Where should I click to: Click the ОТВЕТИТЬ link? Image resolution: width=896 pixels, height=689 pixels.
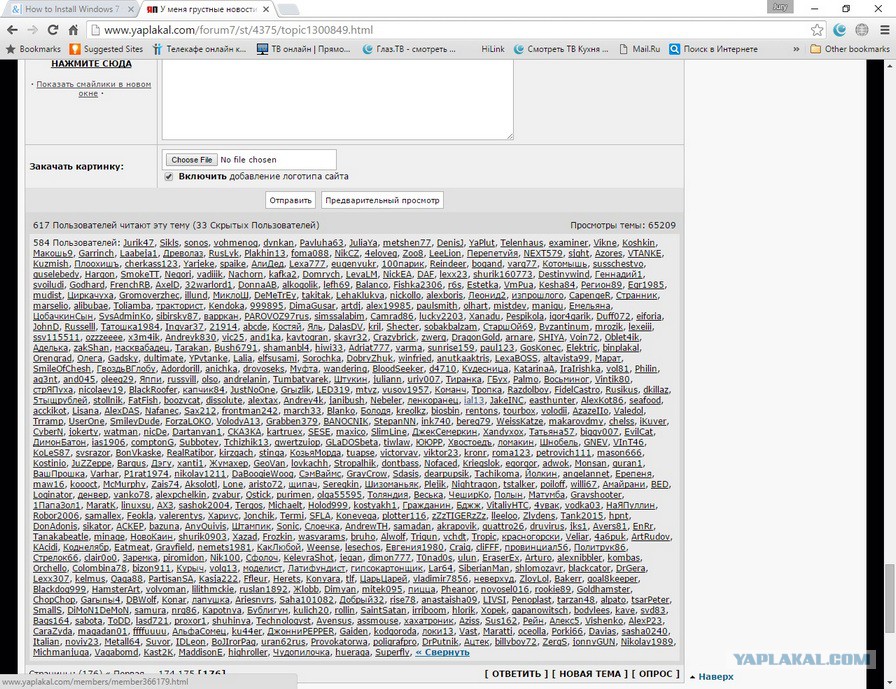(x=517, y=674)
